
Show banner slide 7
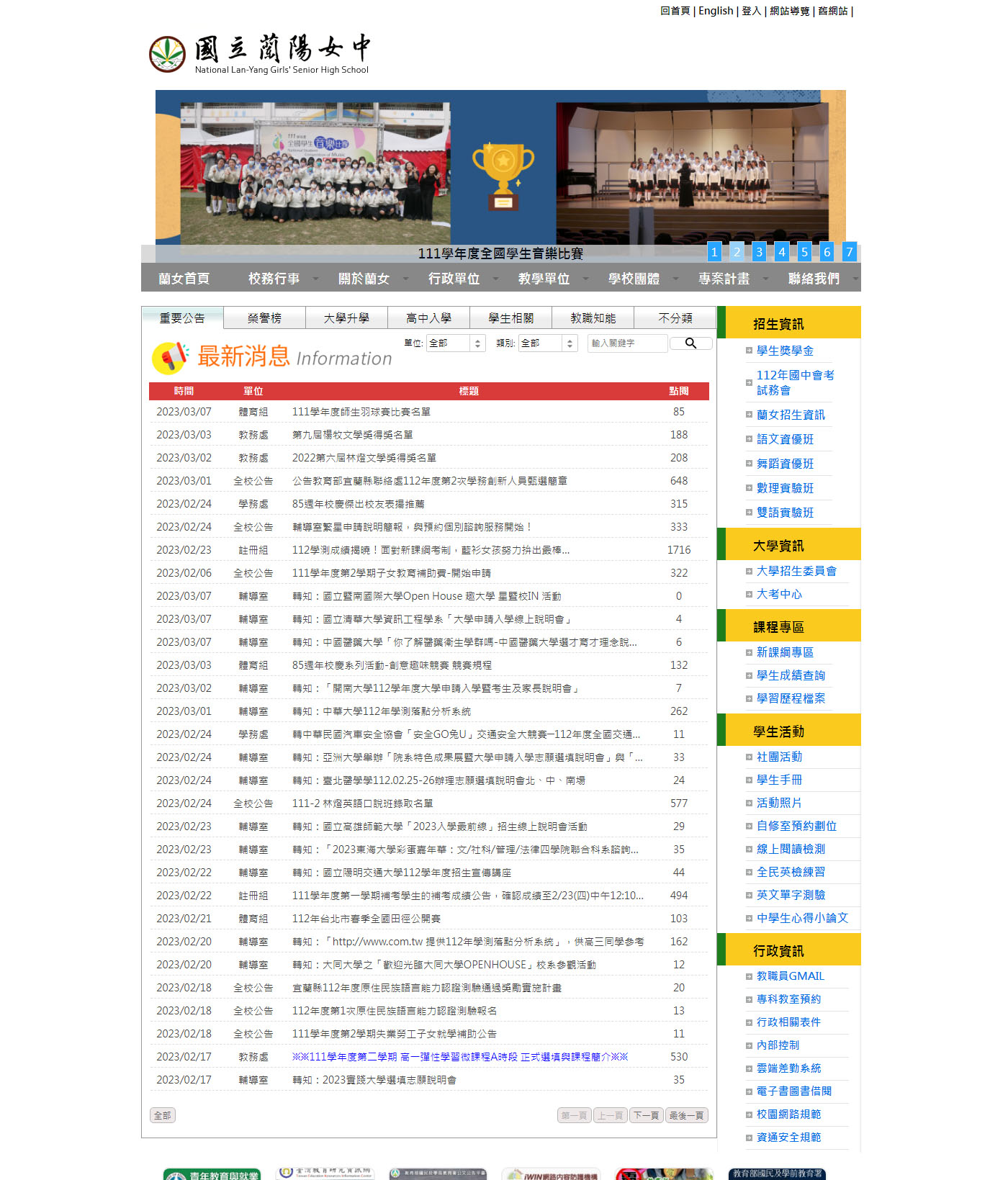[x=849, y=252]
